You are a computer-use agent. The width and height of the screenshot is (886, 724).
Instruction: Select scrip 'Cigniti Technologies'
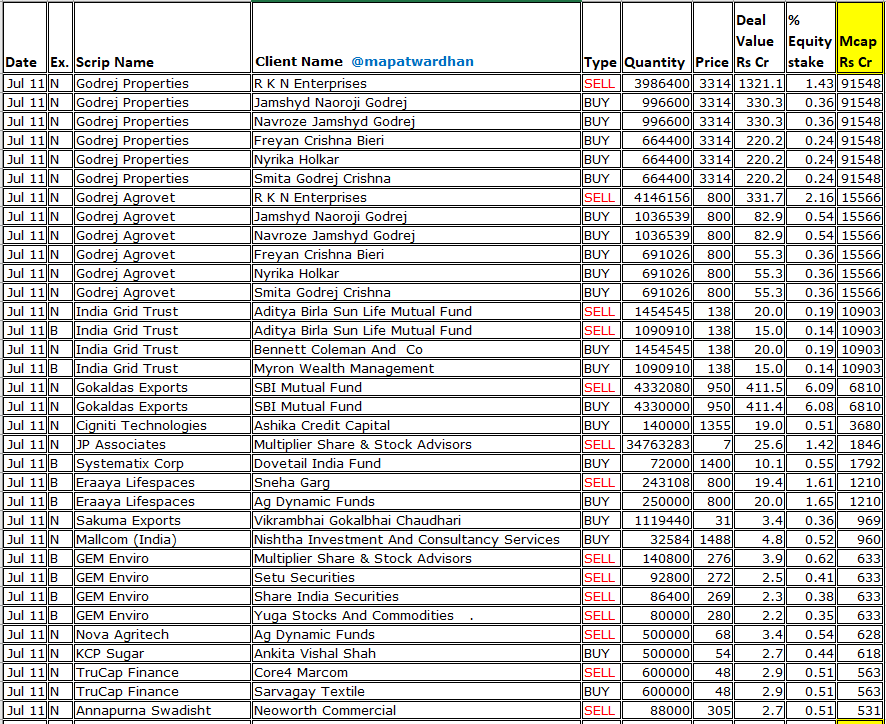162,426
